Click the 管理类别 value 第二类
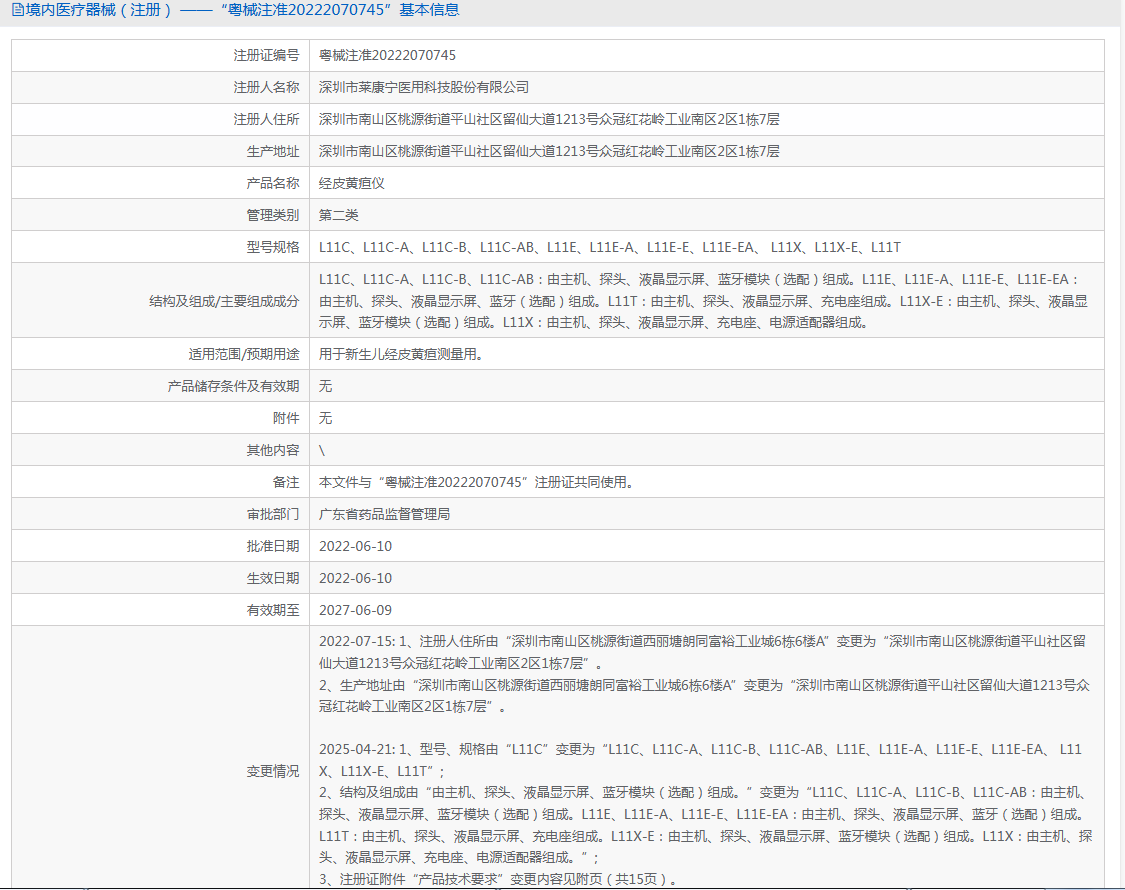Viewport: 1125px width, 890px height. coord(339,215)
